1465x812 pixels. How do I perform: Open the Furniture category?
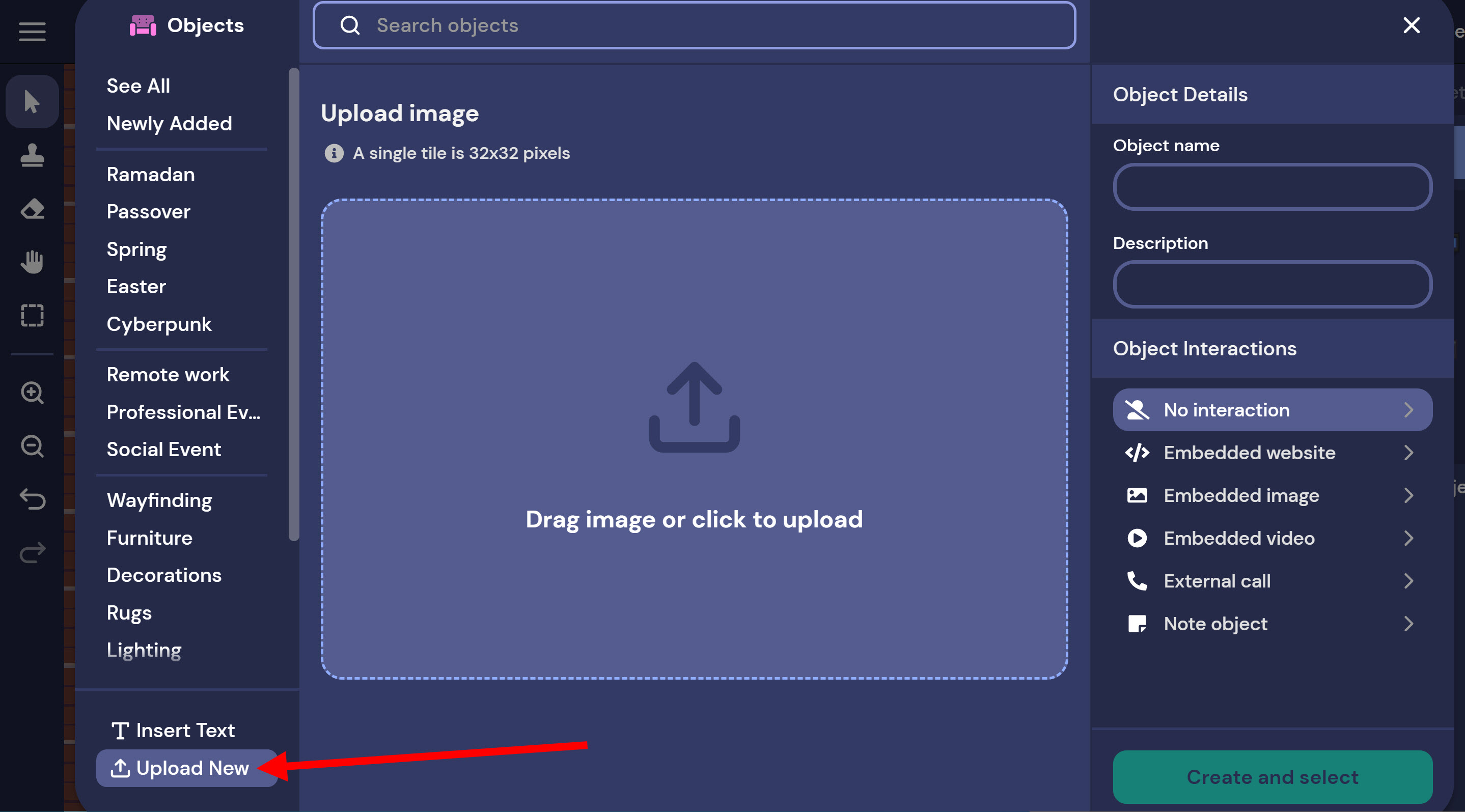point(150,538)
